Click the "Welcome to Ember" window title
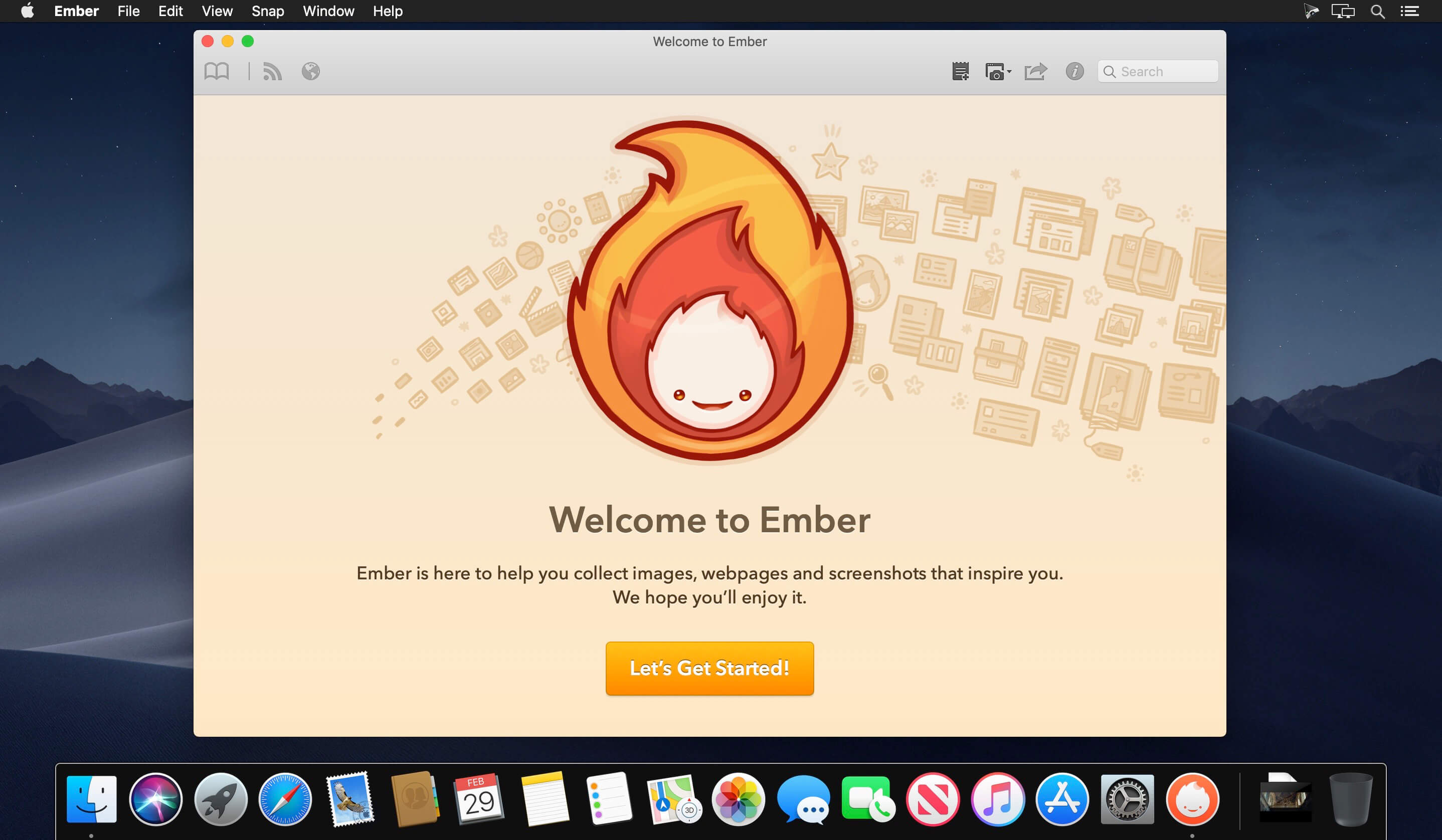Viewport: 1442px width, 840px height. 709,41
